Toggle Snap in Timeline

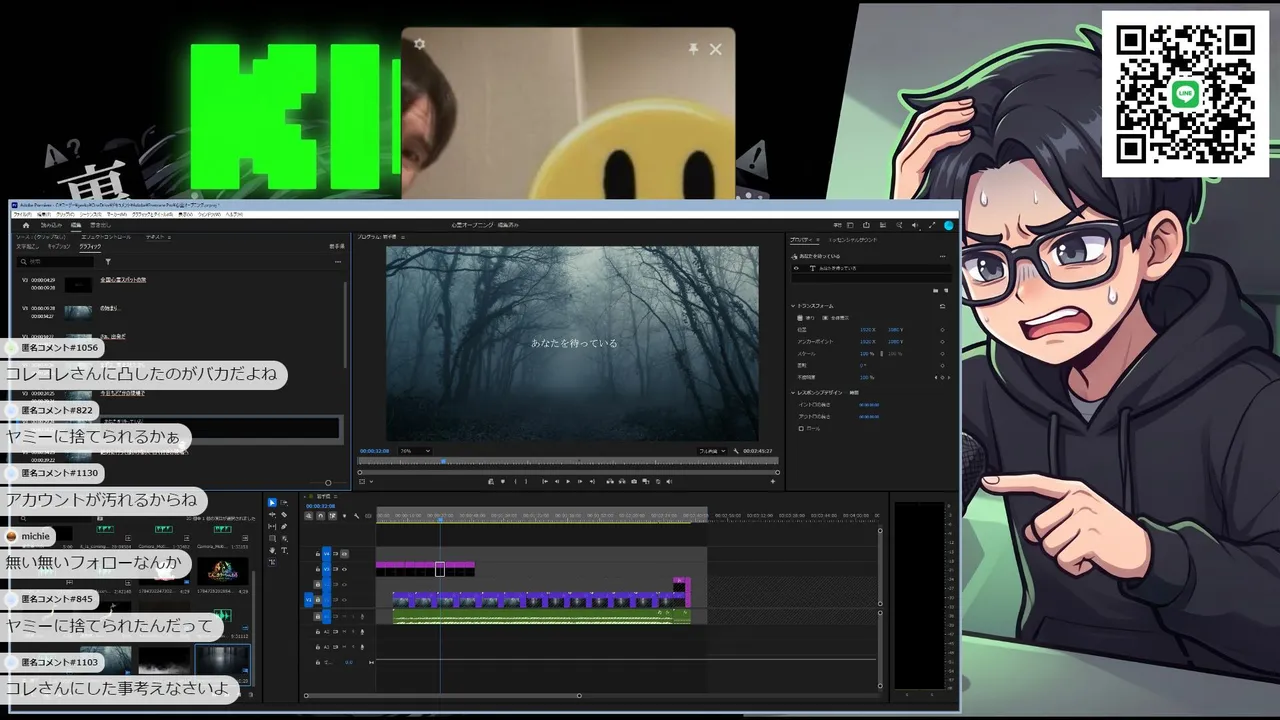(x=321, y=516)
